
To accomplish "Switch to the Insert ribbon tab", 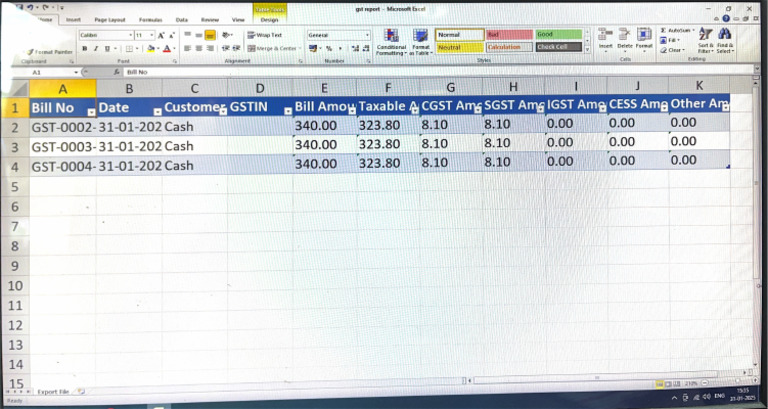I will point(73,20).
